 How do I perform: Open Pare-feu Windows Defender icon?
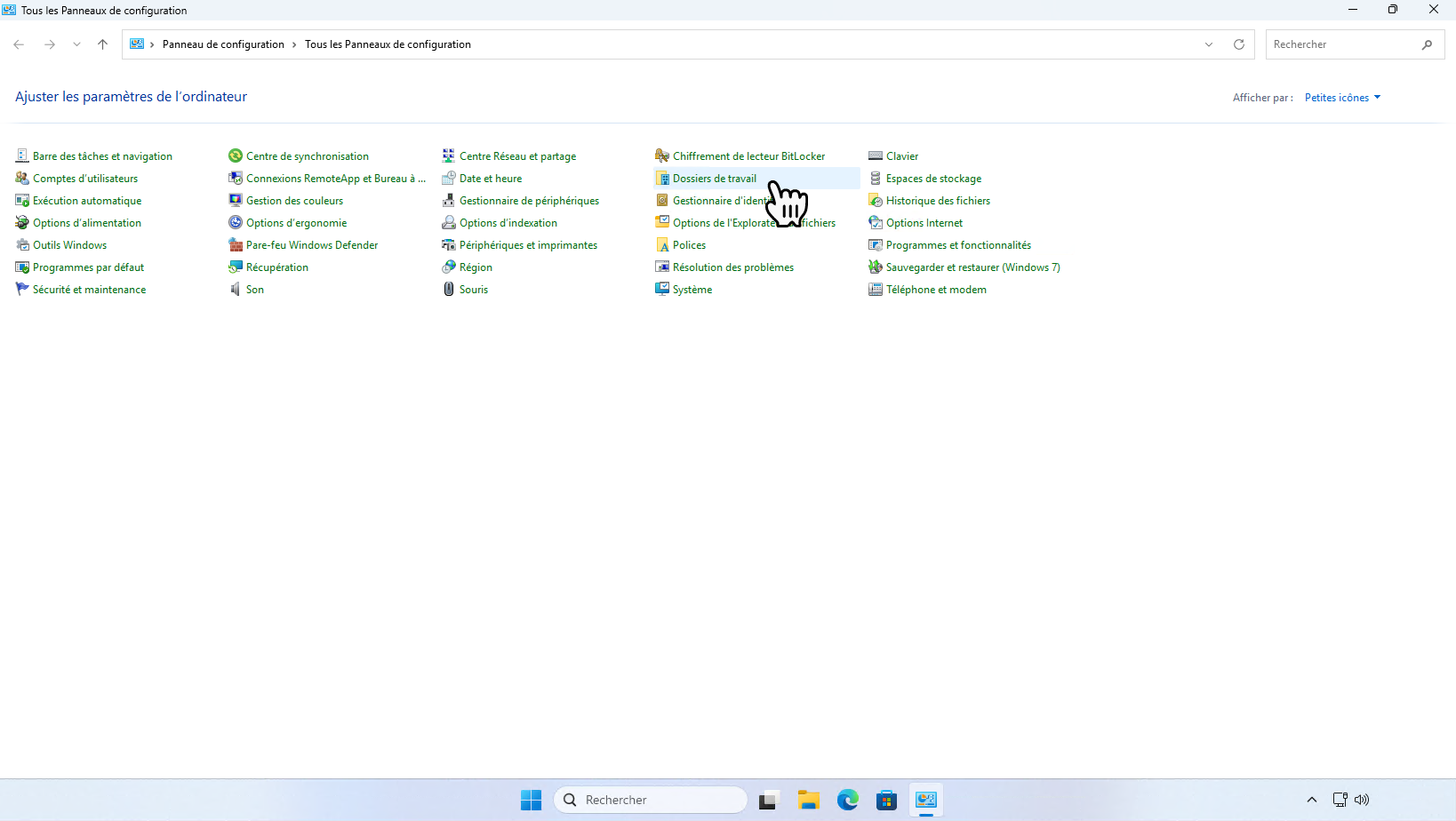(x=236, y=245)
